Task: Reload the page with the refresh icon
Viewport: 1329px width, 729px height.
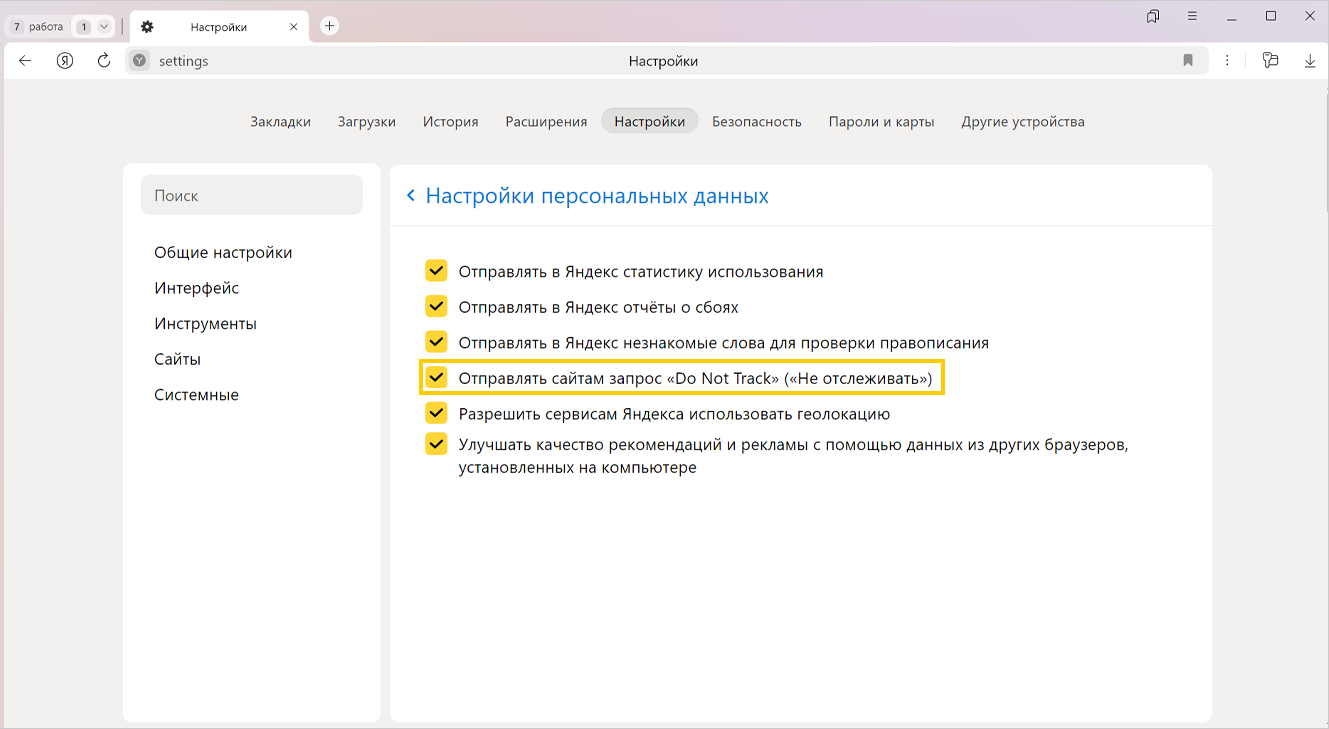Action: click(104, 61)
